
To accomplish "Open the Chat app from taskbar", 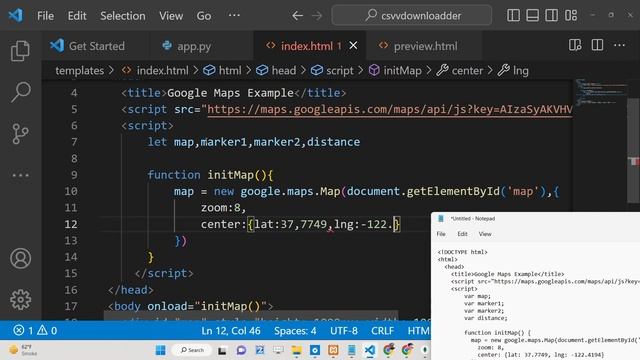I will tap(241, 350).
